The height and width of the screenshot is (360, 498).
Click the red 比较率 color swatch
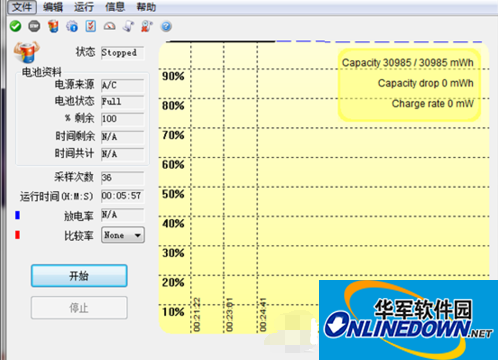click(18, 235)
